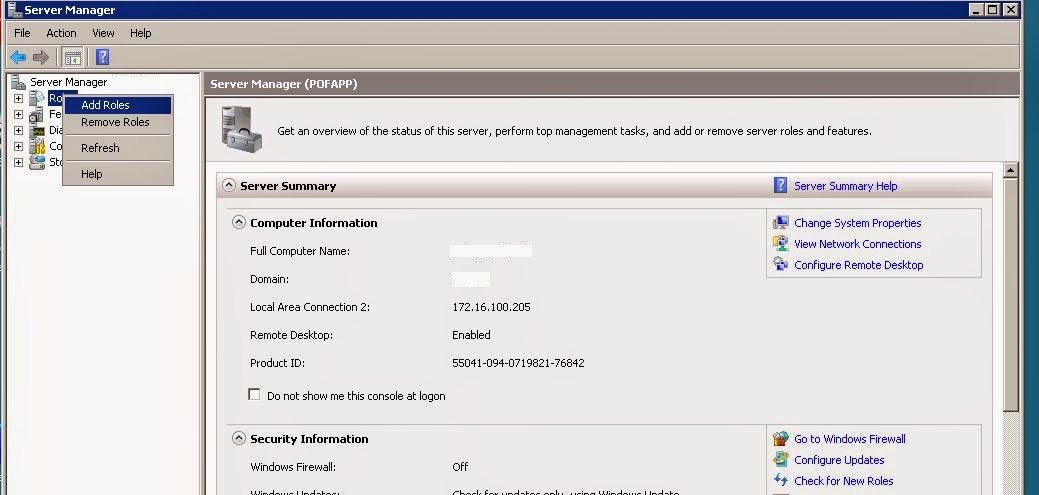
Task: Expand the Diagnostics ('Dia') node plus box
Action: pyautogui.click(x=18, y=131)
